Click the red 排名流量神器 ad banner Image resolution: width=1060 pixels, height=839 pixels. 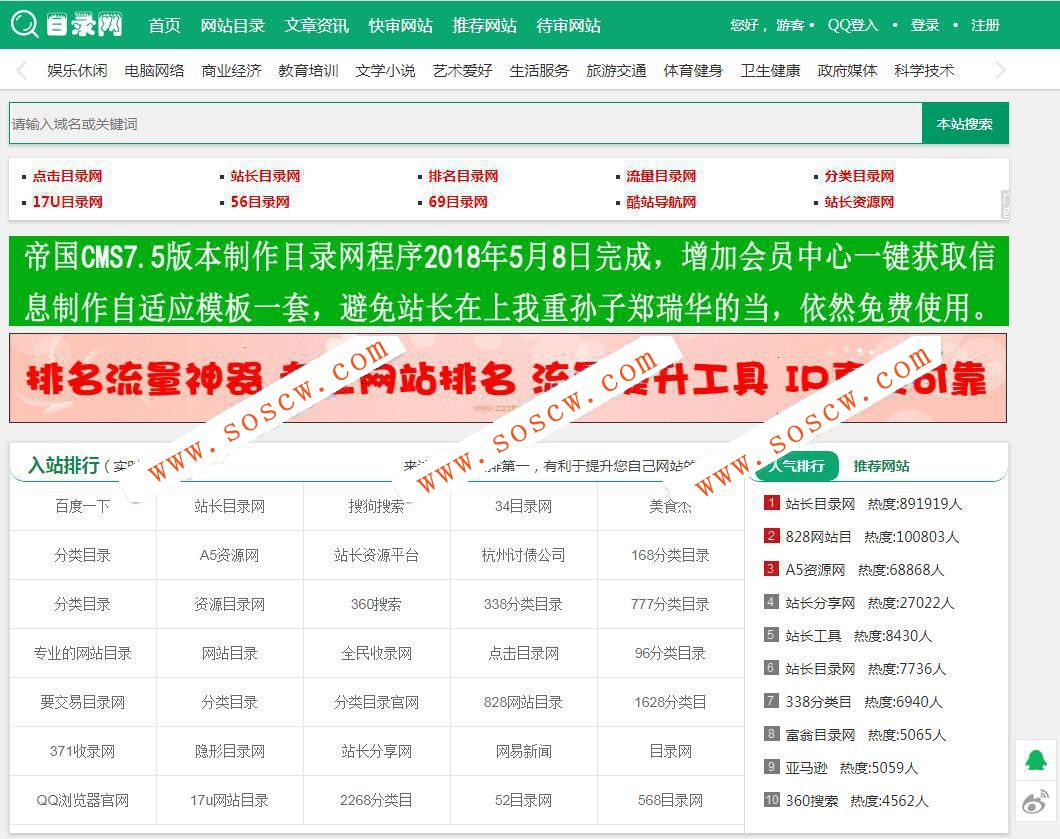(x=508, y=378)
